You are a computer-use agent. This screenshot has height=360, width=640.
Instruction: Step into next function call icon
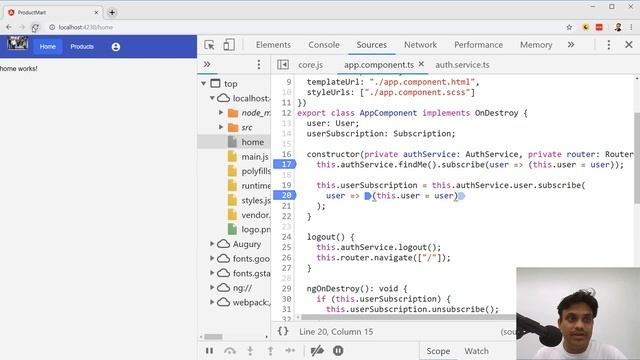pyautogui.click(x=250, y=351)
